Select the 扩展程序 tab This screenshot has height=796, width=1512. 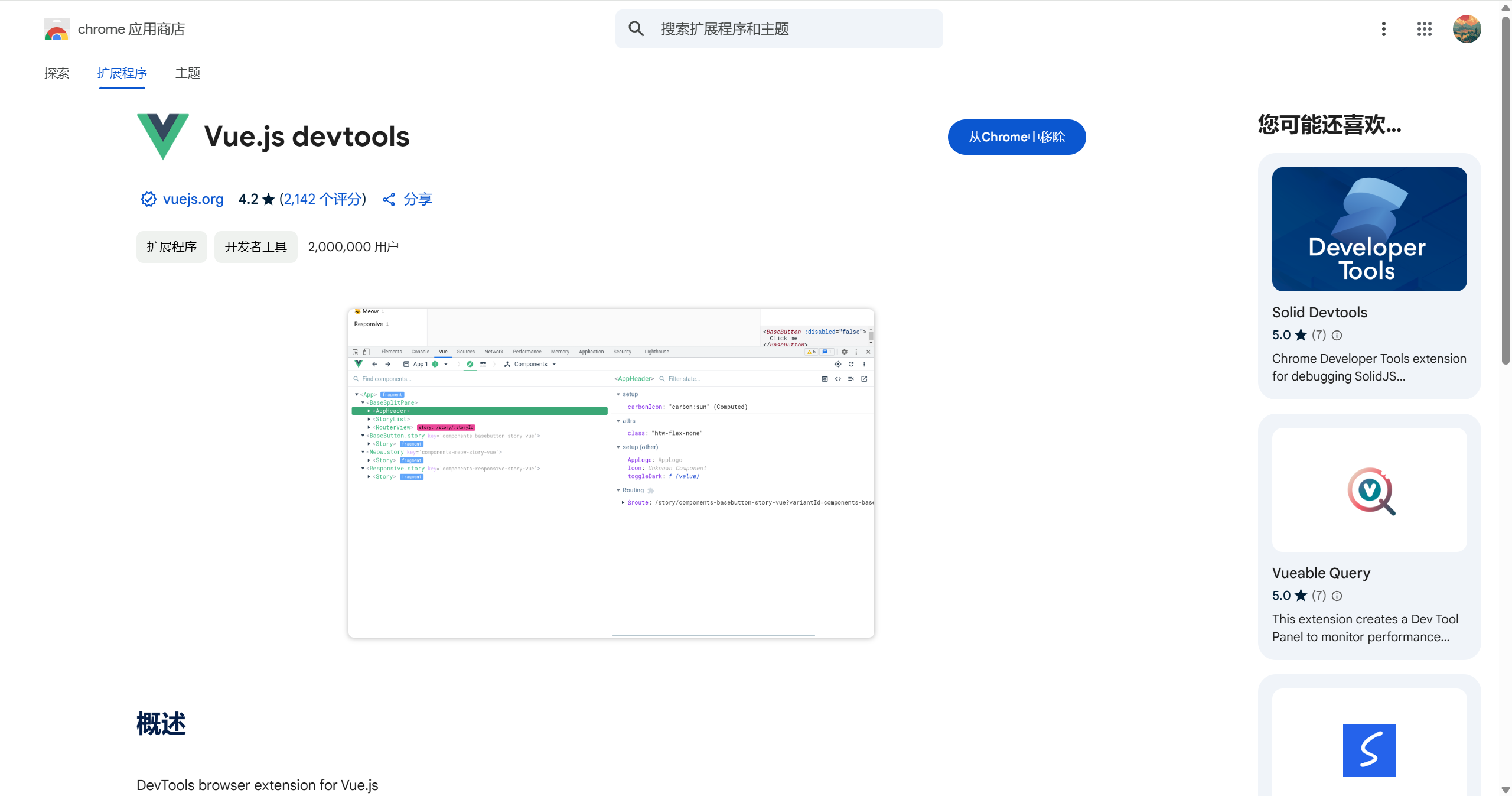coord(122,73)
